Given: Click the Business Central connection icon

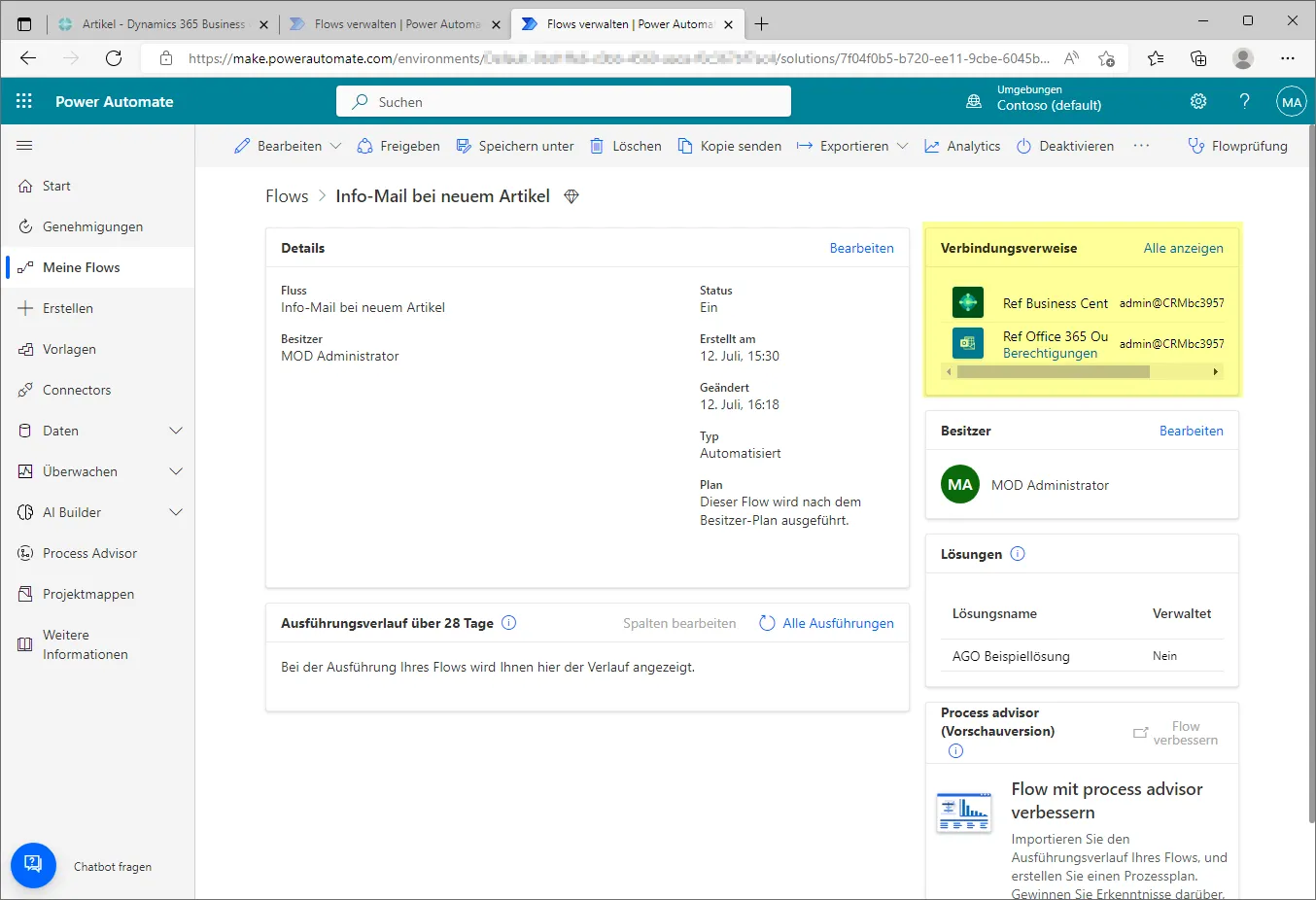Looking at the screenshot, I should point(968,302).
